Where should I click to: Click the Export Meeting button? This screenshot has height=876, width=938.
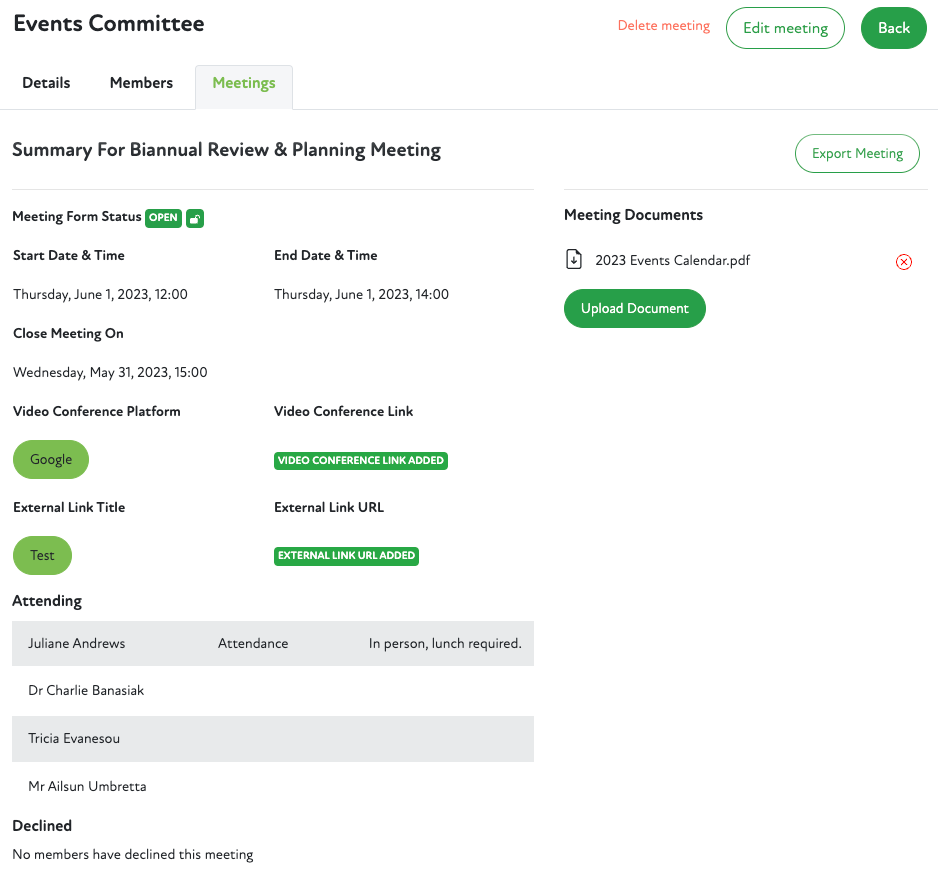pyautogui.click(x=857, y=153)
